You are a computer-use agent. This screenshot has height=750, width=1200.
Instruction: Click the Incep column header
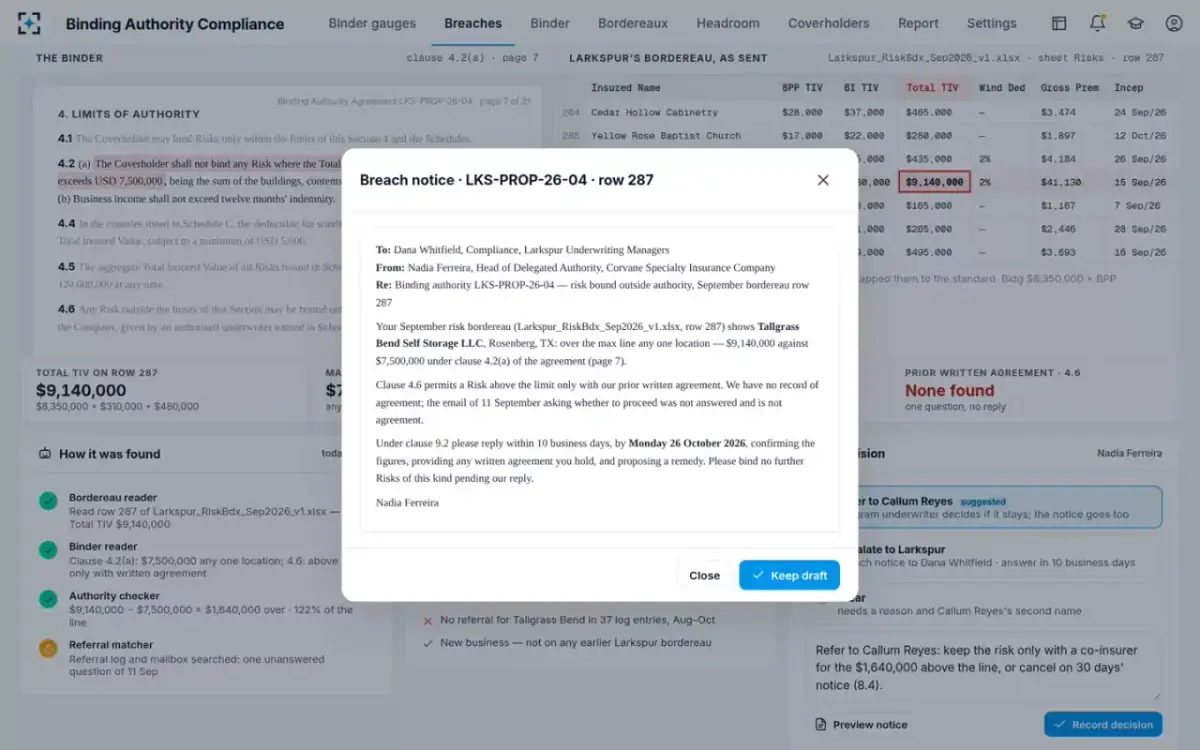(x=1128, y=88)
